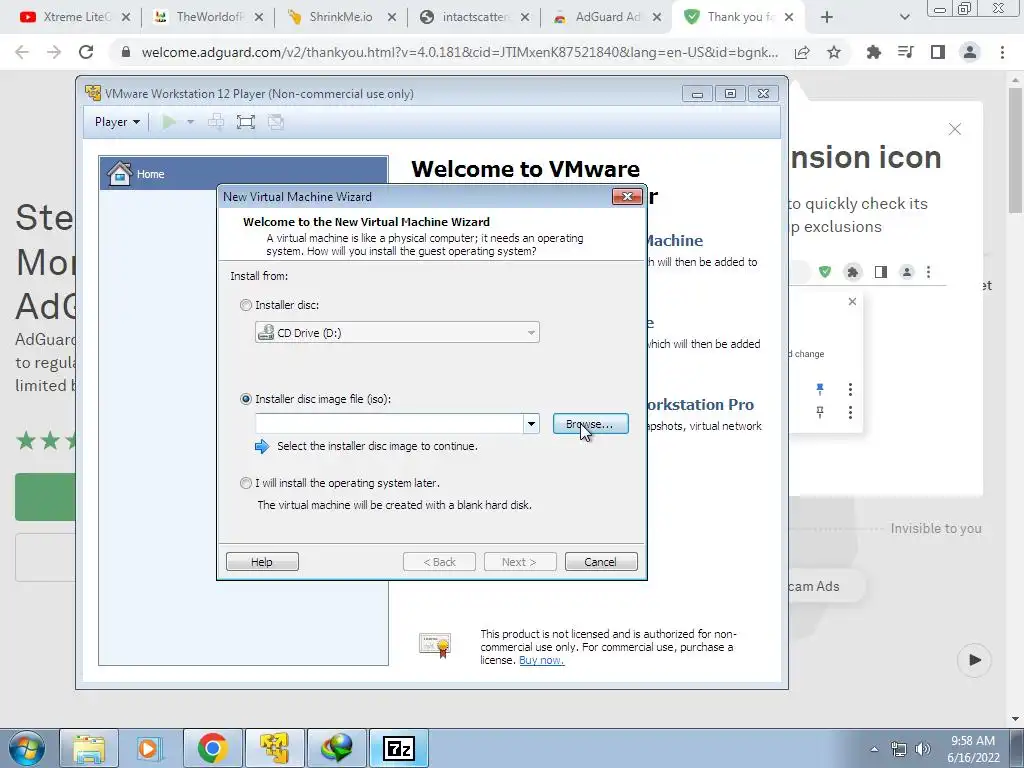Click the network tray icon
The image size is (1024, 768).
[x=899, y=749]
